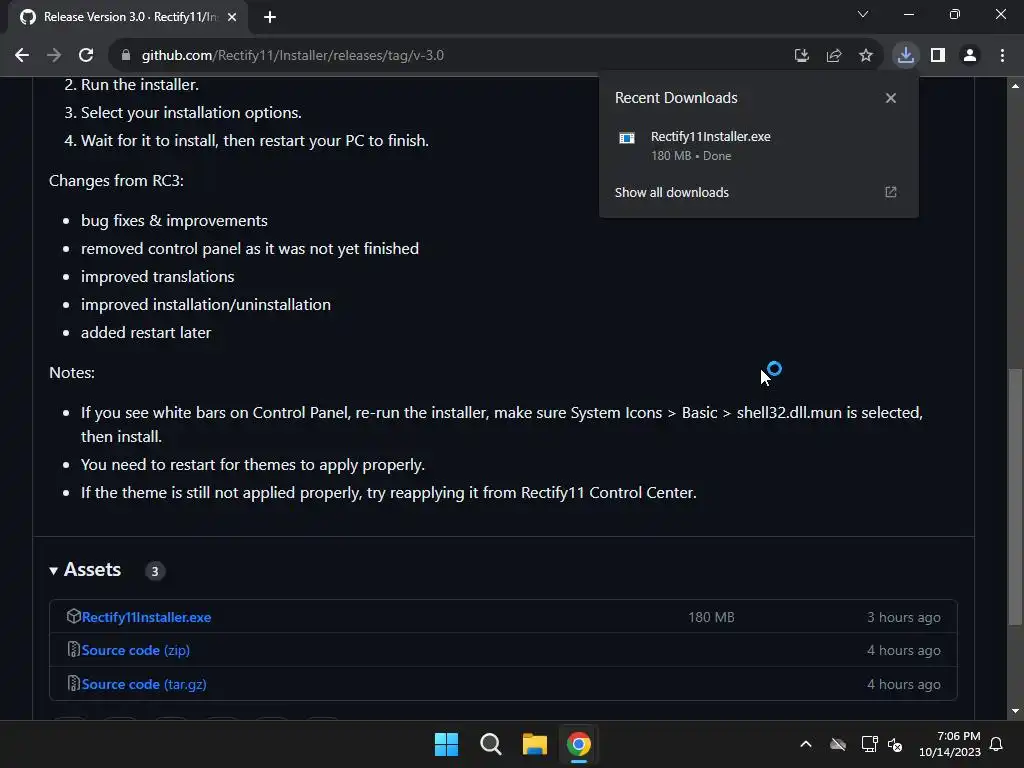The image size is (1024, 768).
Task: Open the notifications bell icon
Action: (x=997, y=744)
